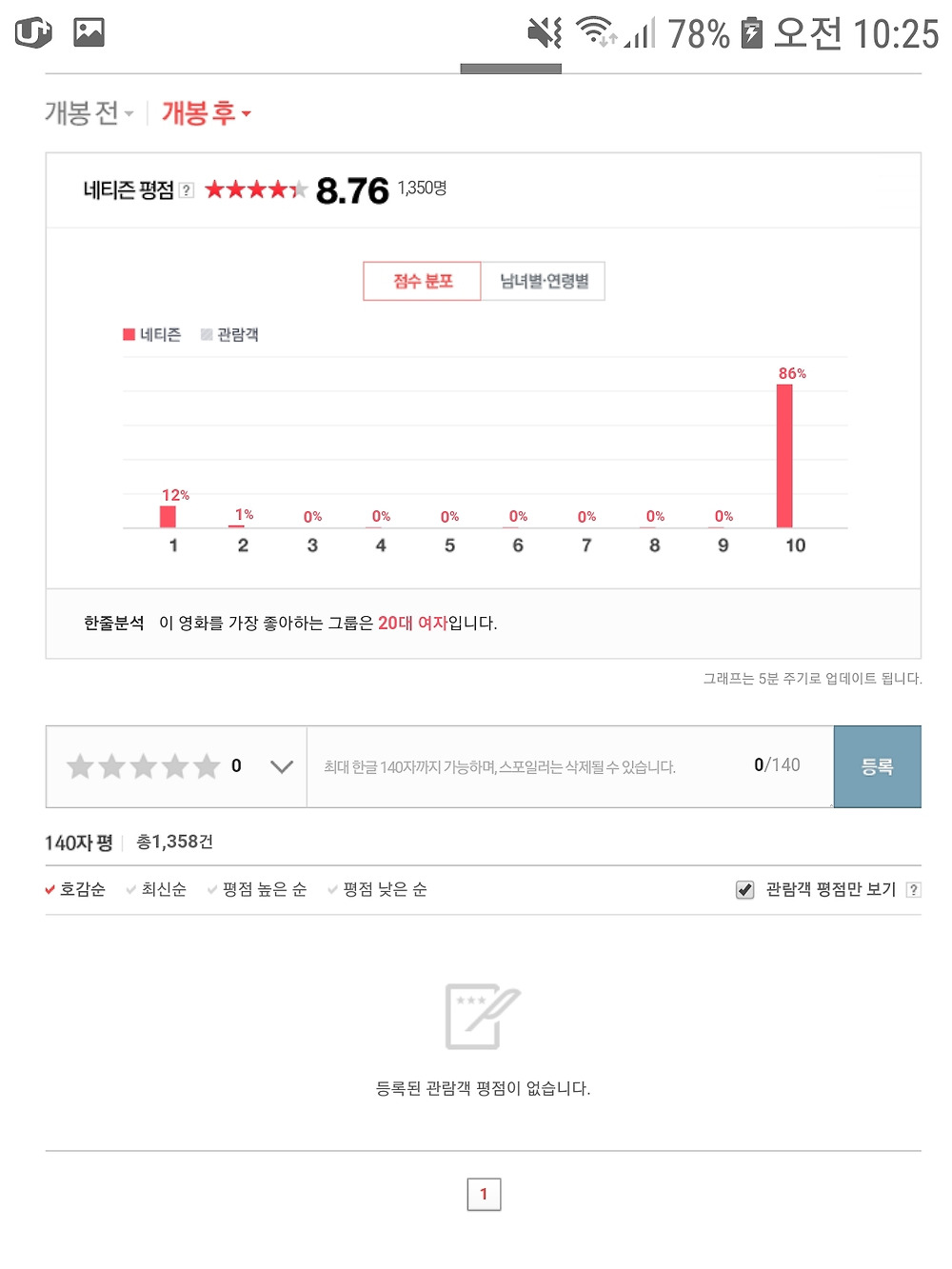Switch to the 남녀별·연령별 tab
Screen dimensions: 952x1269
pyautogui.click(x=544, y=281)
